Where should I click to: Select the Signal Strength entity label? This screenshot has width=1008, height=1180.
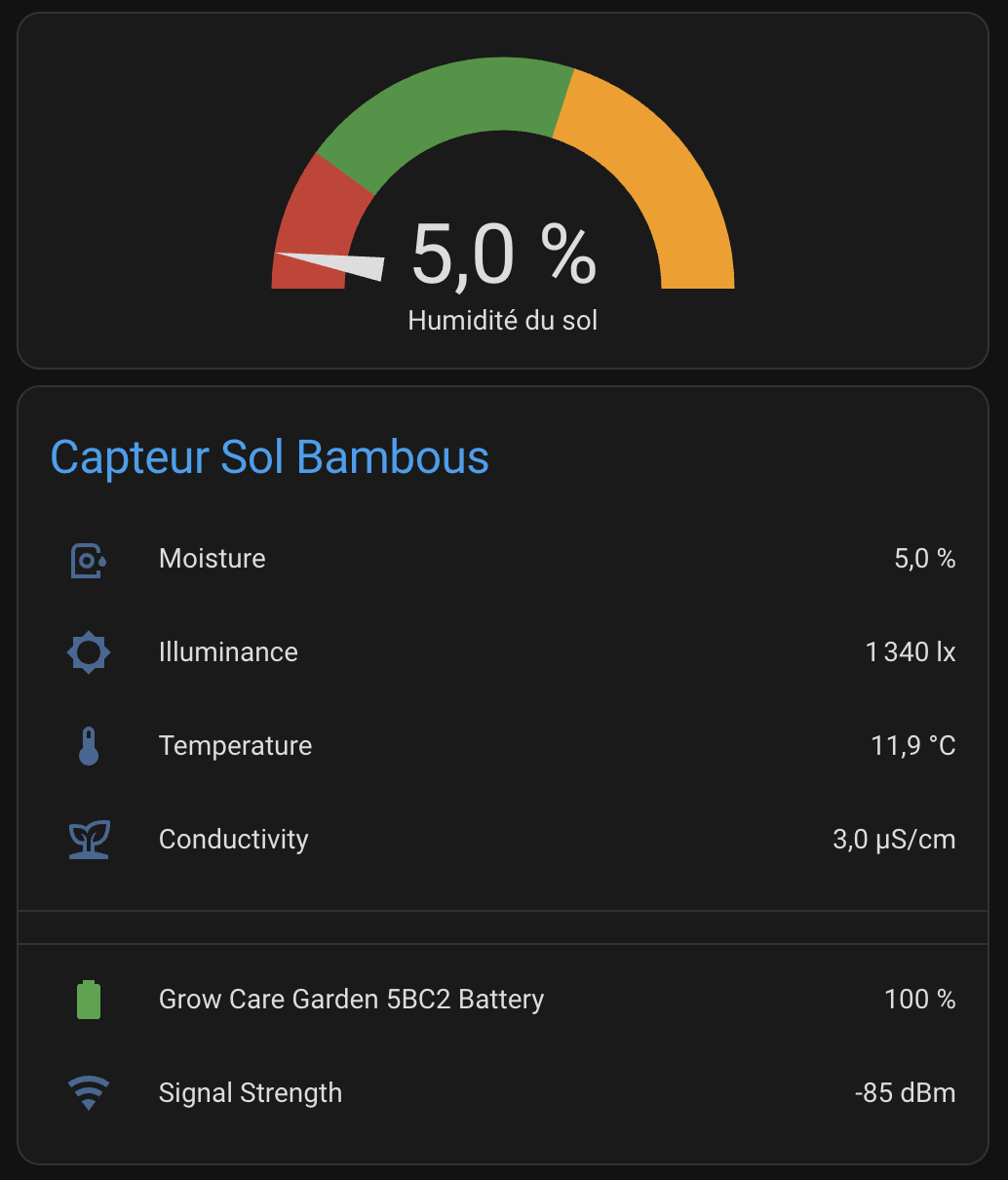pos(251,1093)
